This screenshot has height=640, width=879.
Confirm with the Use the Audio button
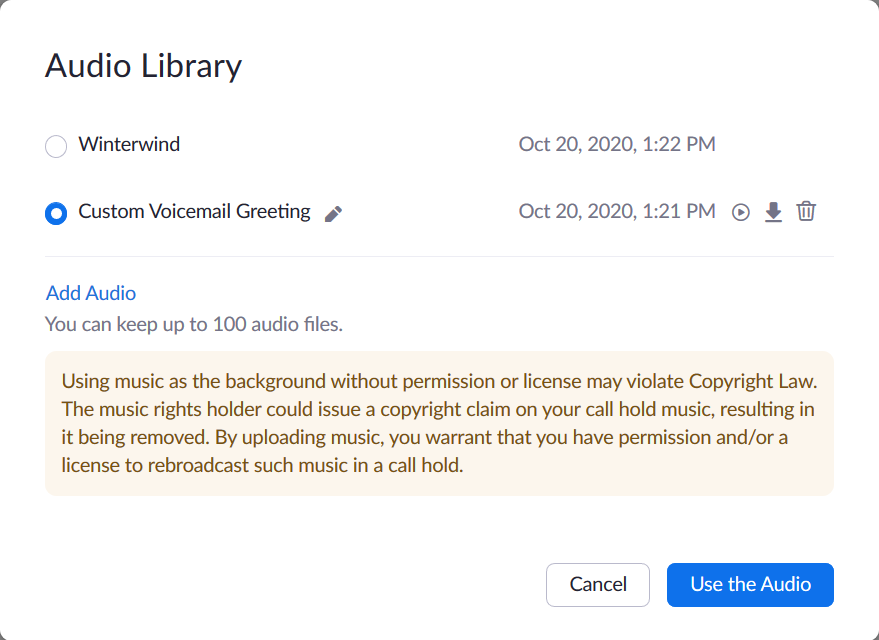point(750,585)
